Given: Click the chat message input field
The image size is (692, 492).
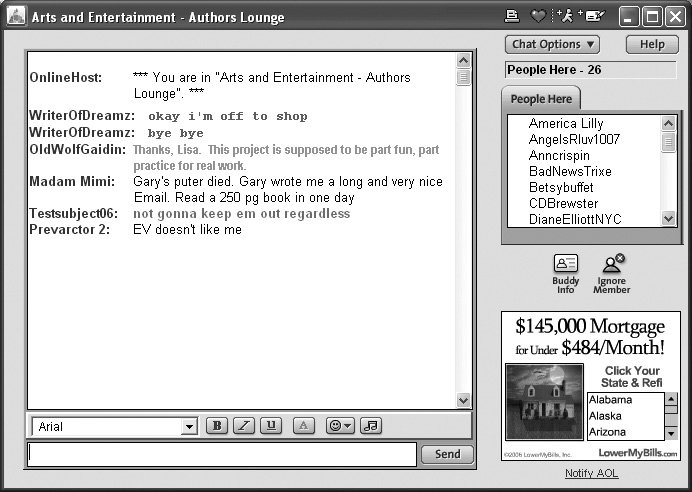Looking at the screenshot, I should coord(221,454).
